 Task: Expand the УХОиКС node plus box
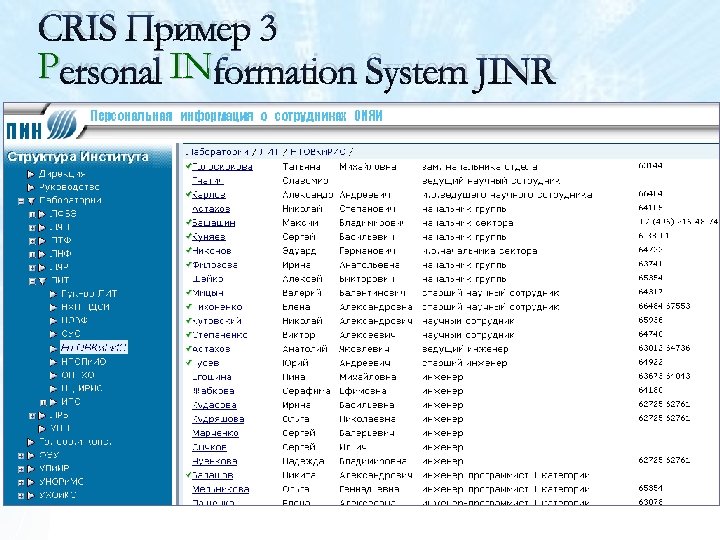(21, 496)
